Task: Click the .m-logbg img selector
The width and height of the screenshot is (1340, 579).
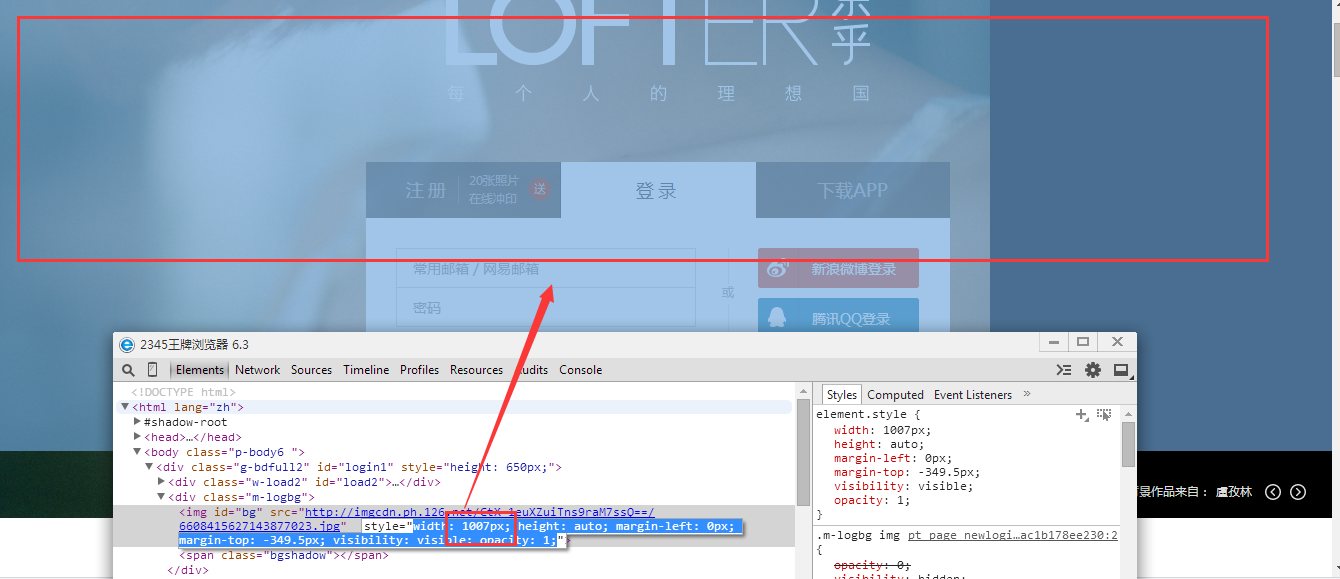Action: [859, 535]
